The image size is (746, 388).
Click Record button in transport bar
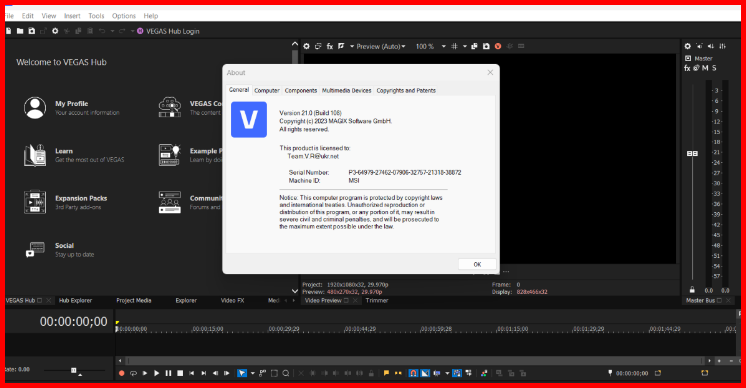(121, 373)
